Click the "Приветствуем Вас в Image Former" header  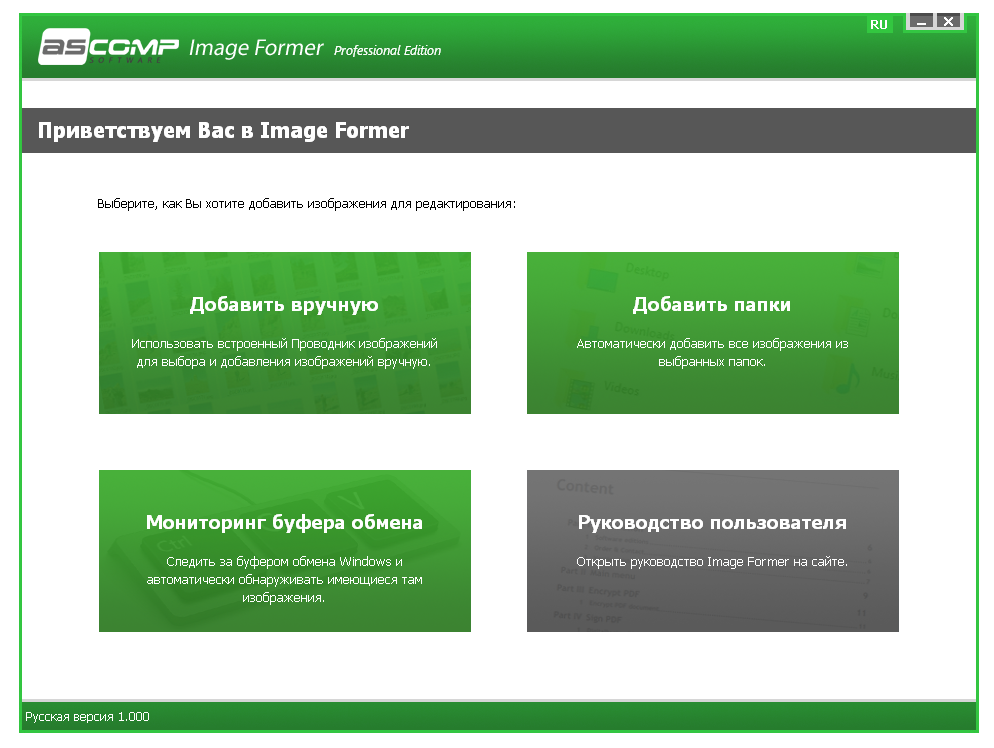[223, 130]
